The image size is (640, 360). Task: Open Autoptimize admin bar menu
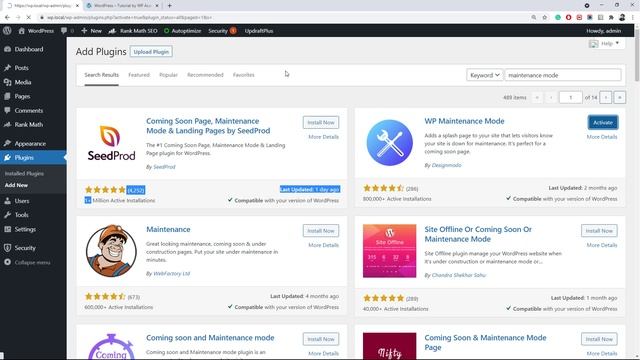click(x=182, y=31)
